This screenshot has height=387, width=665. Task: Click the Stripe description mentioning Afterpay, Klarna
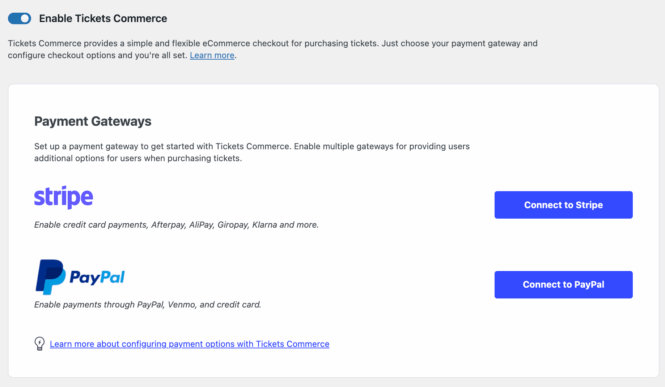click(x=176, y=225)
